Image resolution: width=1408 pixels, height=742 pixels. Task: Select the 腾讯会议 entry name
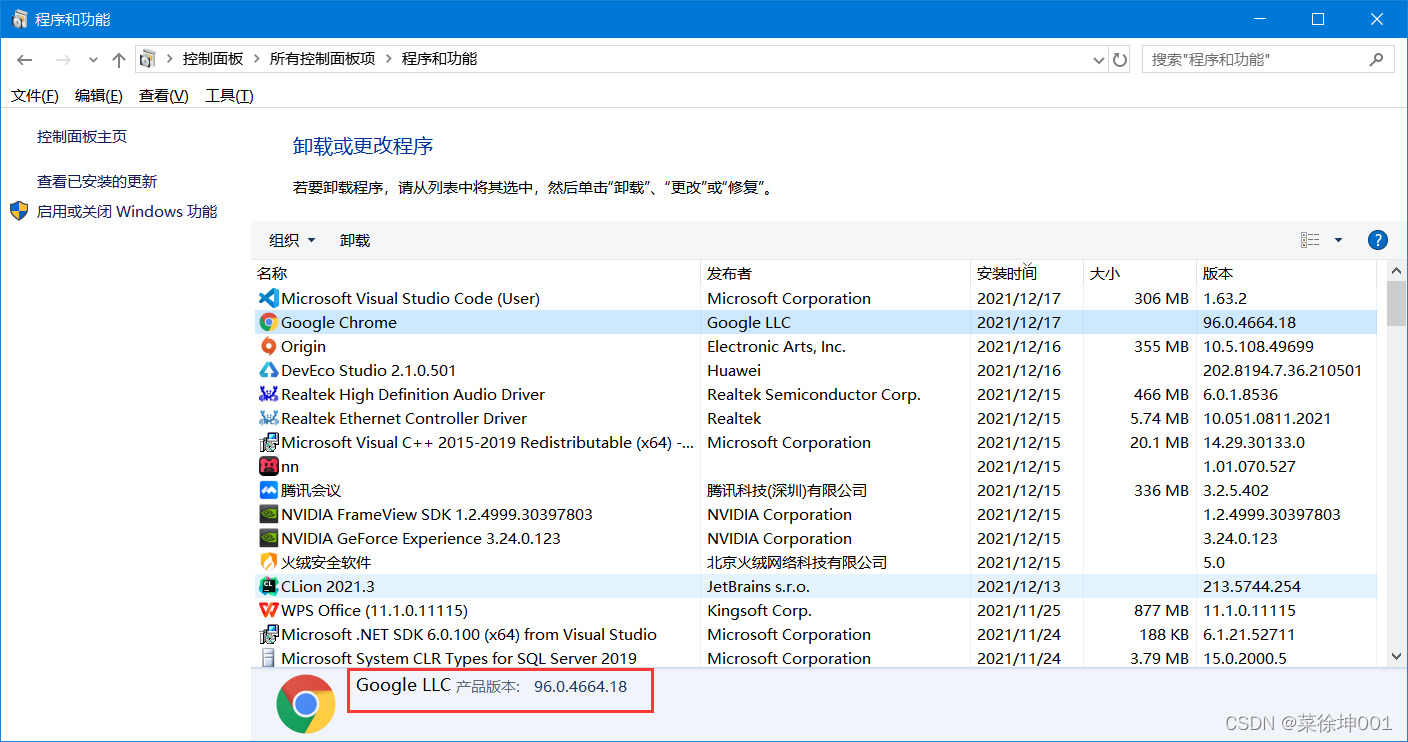[x=311, y=490]
